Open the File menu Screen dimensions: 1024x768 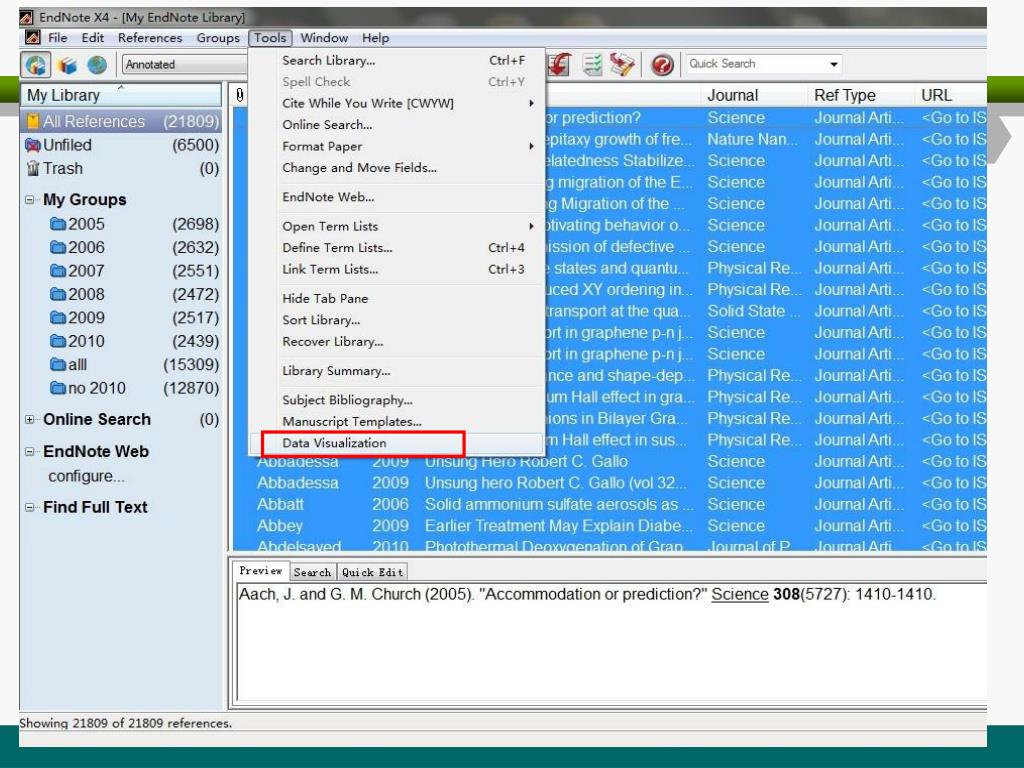tap(57, 38)
